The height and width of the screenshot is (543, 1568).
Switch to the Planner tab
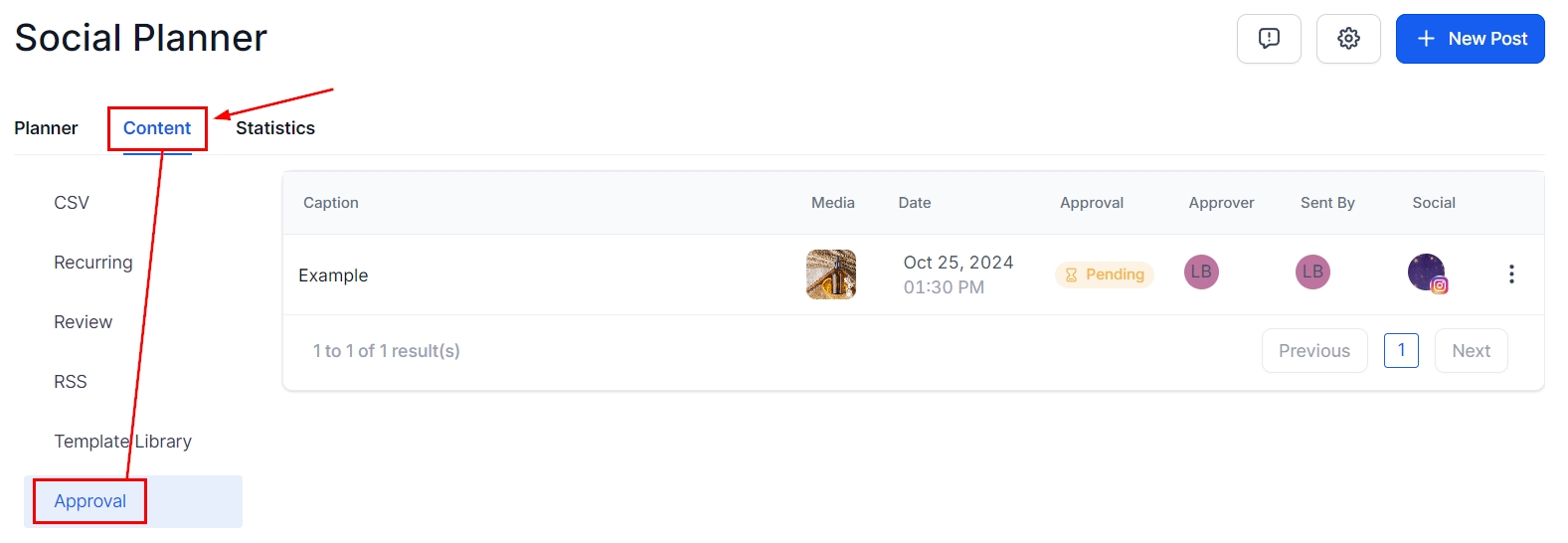coord(46,128)
